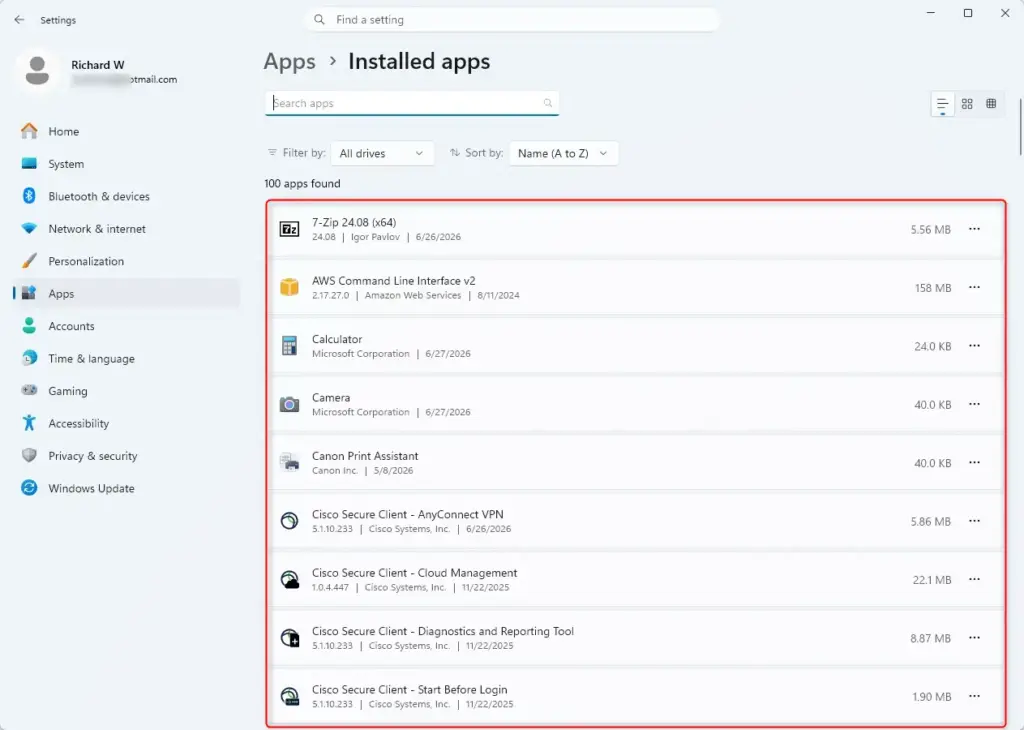
Task: Select Apps in the sidebar
Action: point(126,293)
